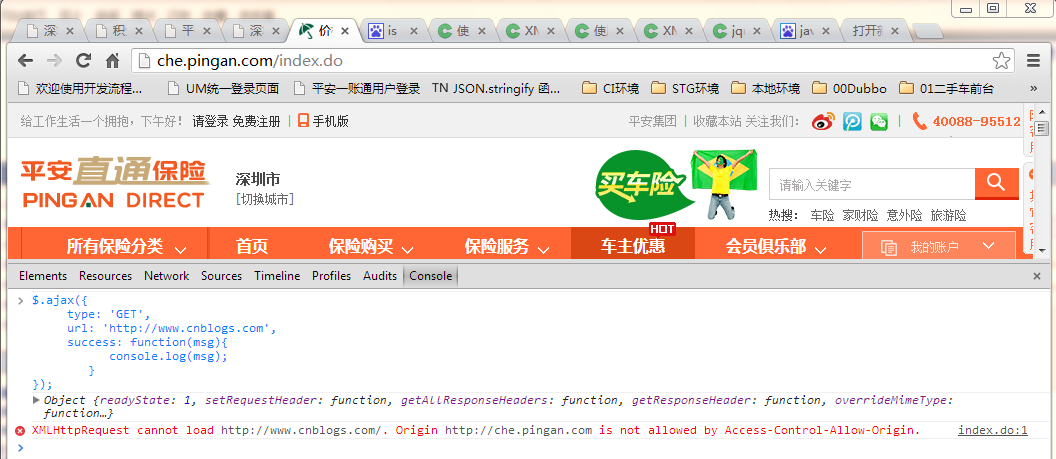The width and height of the screenshot is (1056, 459).
Task: Click the page vertical scrollbar thumb
Action: [x=1041, y=128]
